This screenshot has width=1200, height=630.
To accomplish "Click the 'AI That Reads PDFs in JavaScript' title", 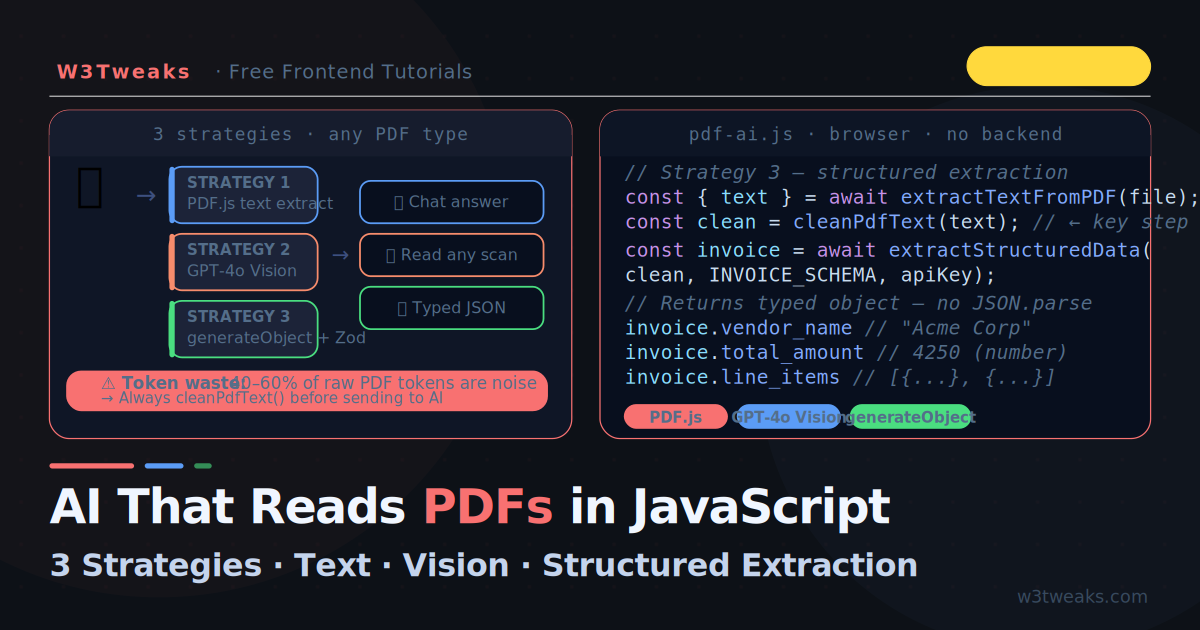I will click(470, 506).
